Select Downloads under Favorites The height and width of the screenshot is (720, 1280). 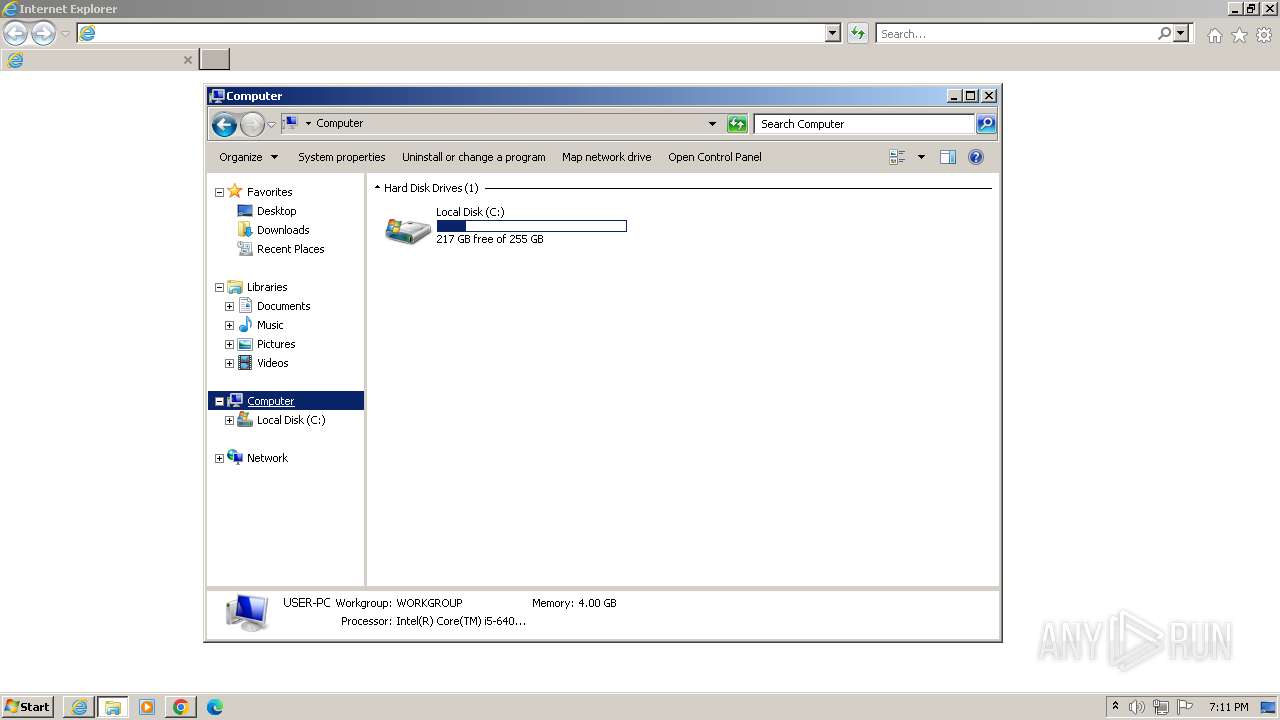283,230
